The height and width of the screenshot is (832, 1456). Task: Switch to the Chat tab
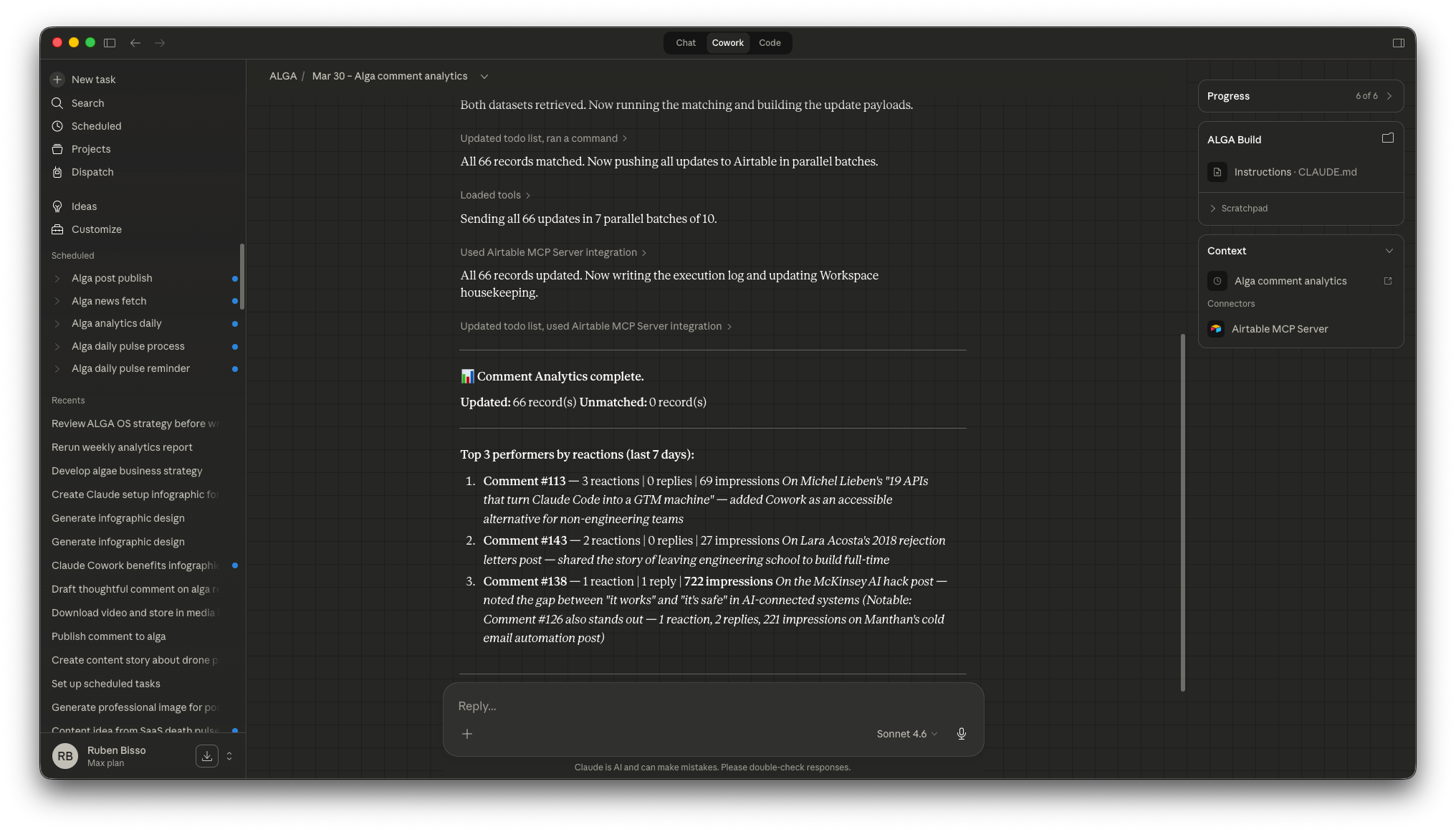pyautogui.click(x=686, y=43)
